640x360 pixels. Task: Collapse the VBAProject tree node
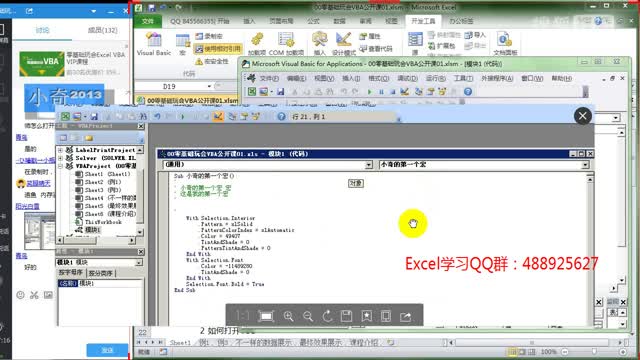[x=60, y=166]
